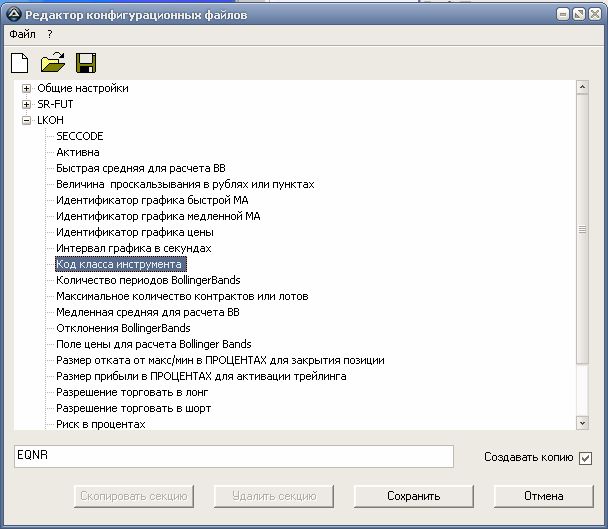Select Разрешение торговать в лонг

132,392
